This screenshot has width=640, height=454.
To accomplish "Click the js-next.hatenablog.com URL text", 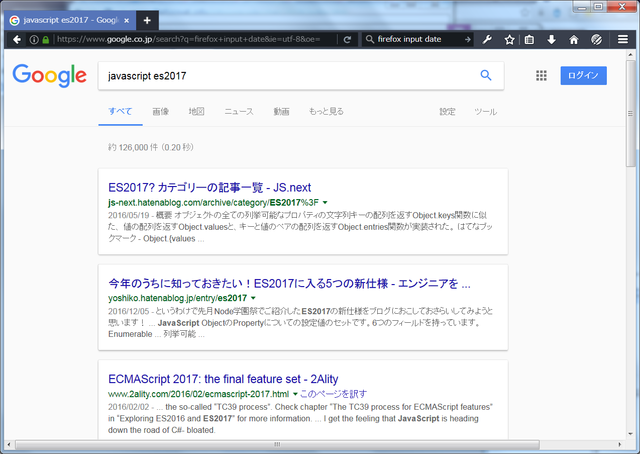I will click(x=213, y=203).
